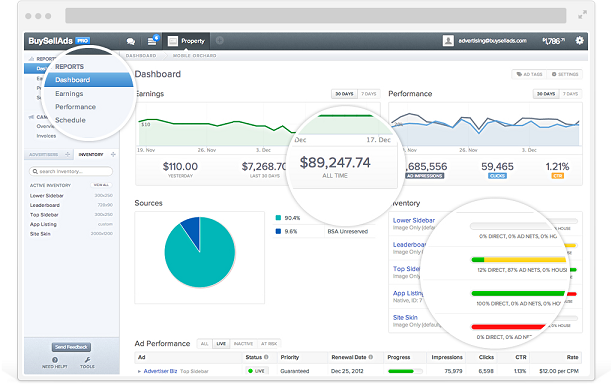Click the BuySellAds PRO logo
The width and height of the screenshot is (612, 384).
[59, 41]
